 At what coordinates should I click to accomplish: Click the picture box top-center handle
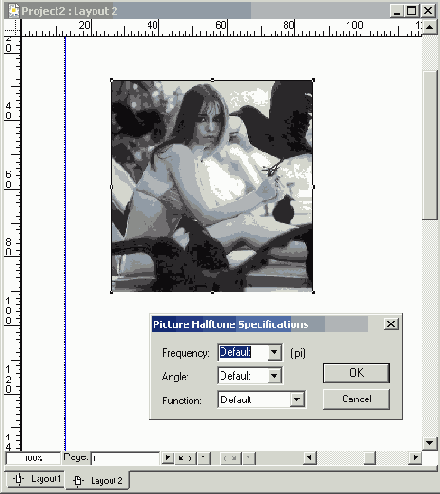[212, 80]
